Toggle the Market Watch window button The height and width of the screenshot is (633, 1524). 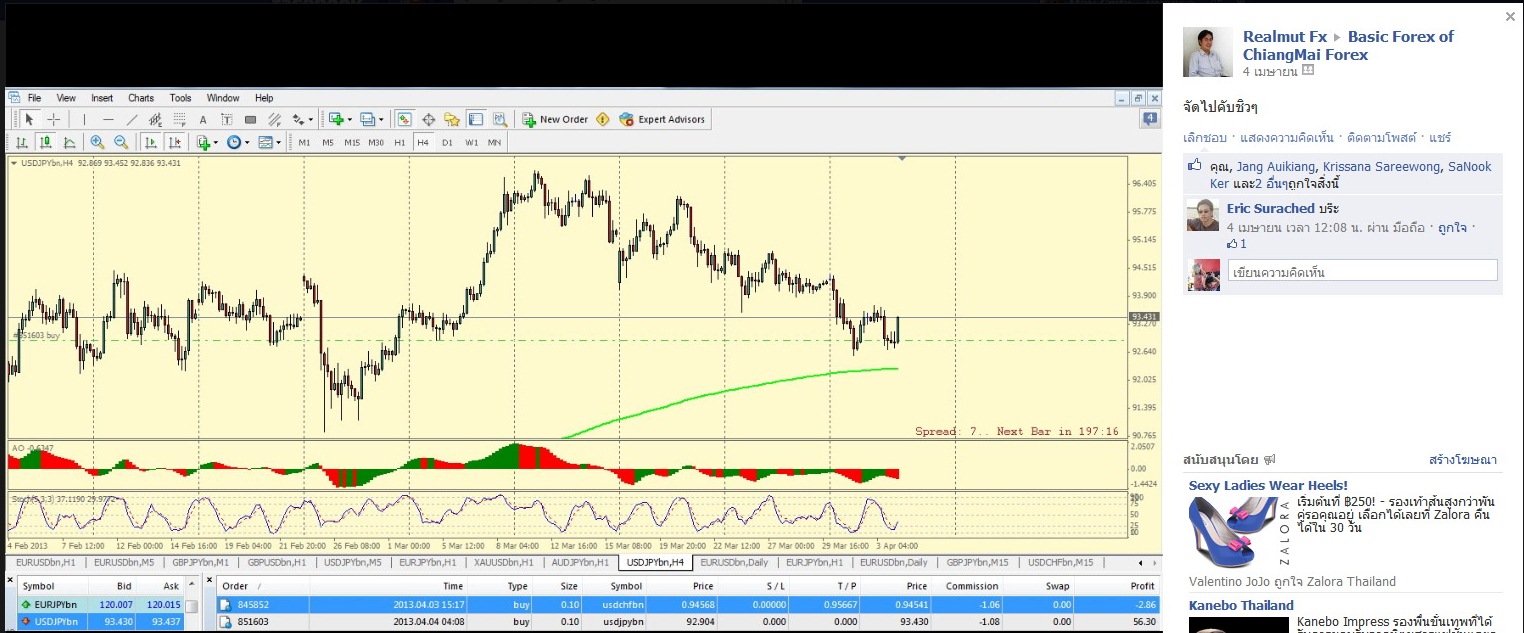pos(405,119)
